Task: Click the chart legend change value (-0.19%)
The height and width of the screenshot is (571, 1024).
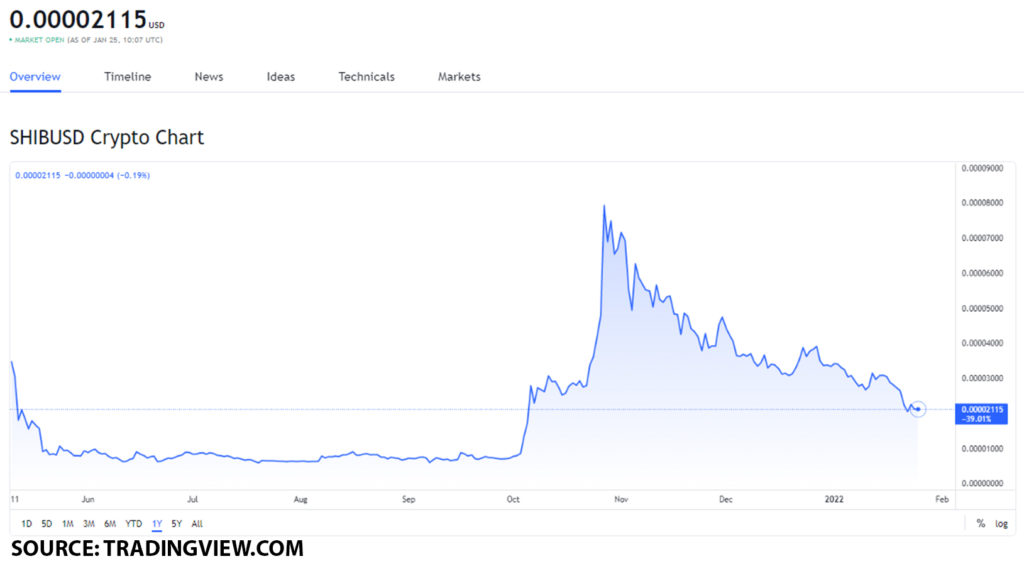Action: [133, 175]
